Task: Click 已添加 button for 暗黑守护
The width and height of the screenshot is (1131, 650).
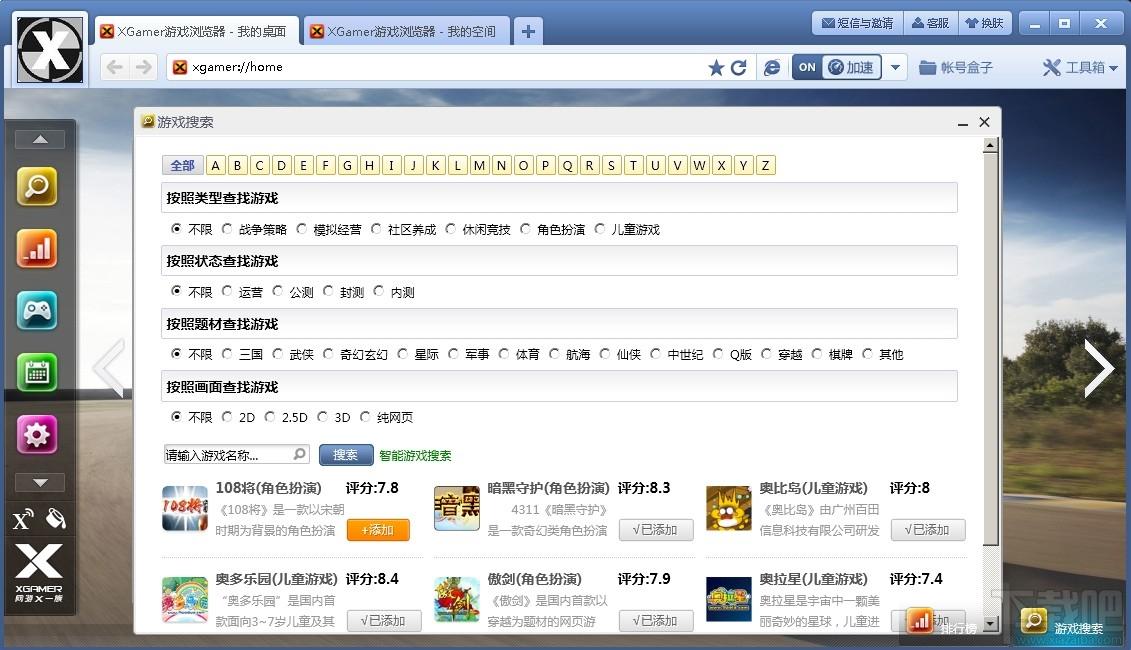Action: pyautogui.click(x=656, y=530)
